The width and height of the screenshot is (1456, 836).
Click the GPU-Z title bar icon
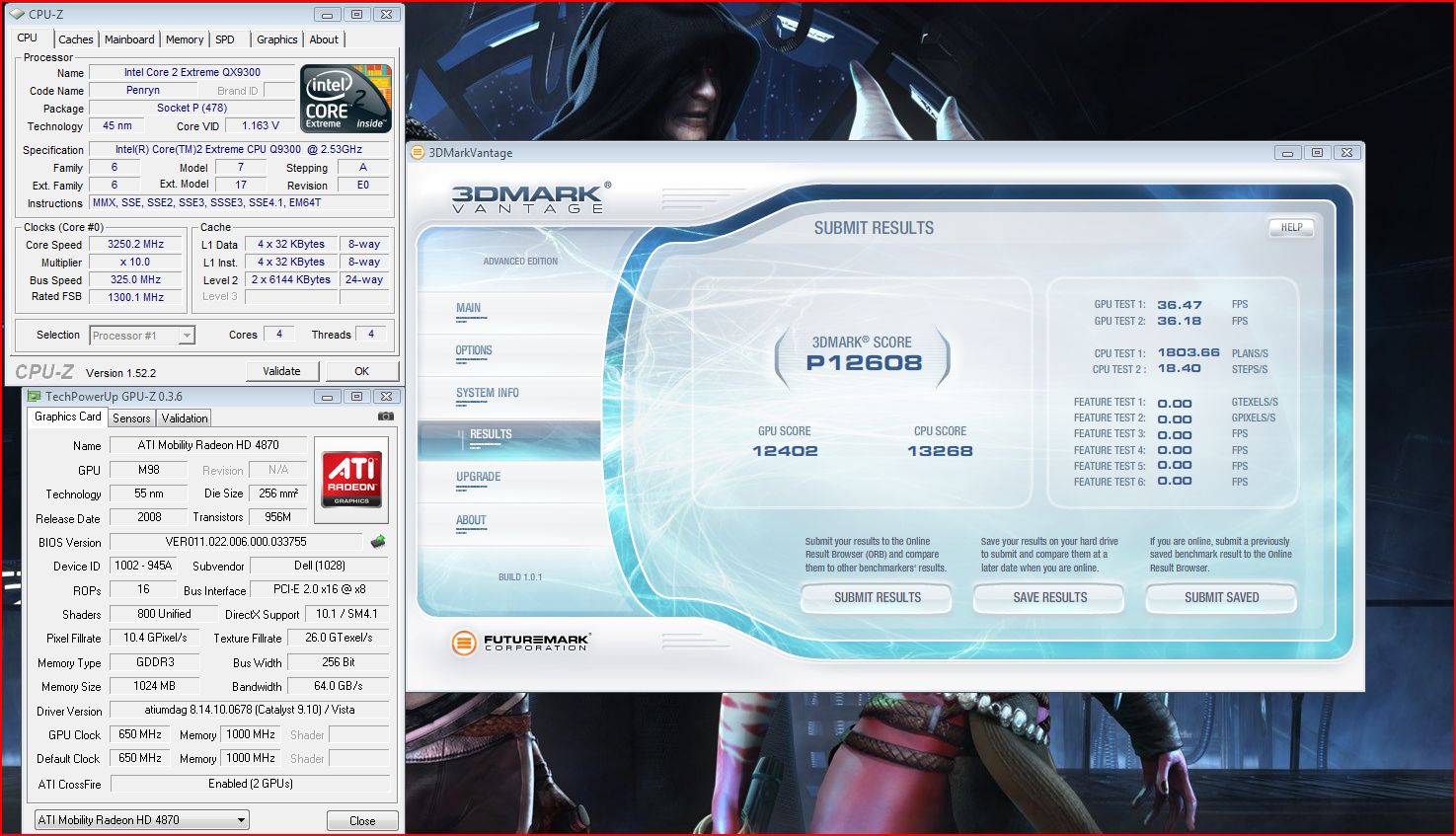click(35, 396)
